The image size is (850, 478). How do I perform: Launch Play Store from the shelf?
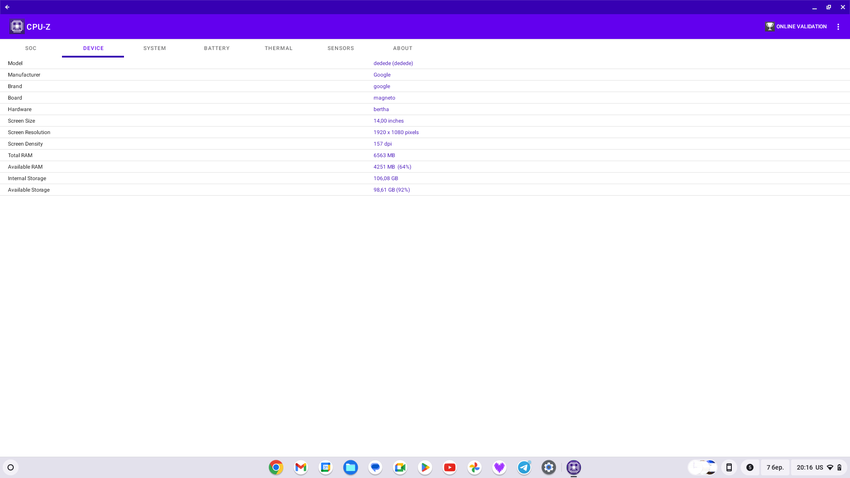tap(425, 467)
